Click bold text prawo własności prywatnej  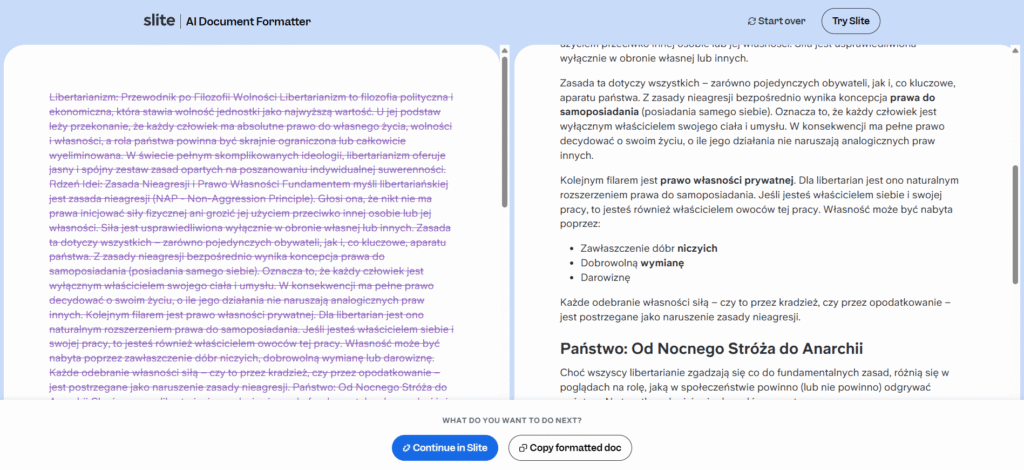pyautogui.click(x=727, y=180)
